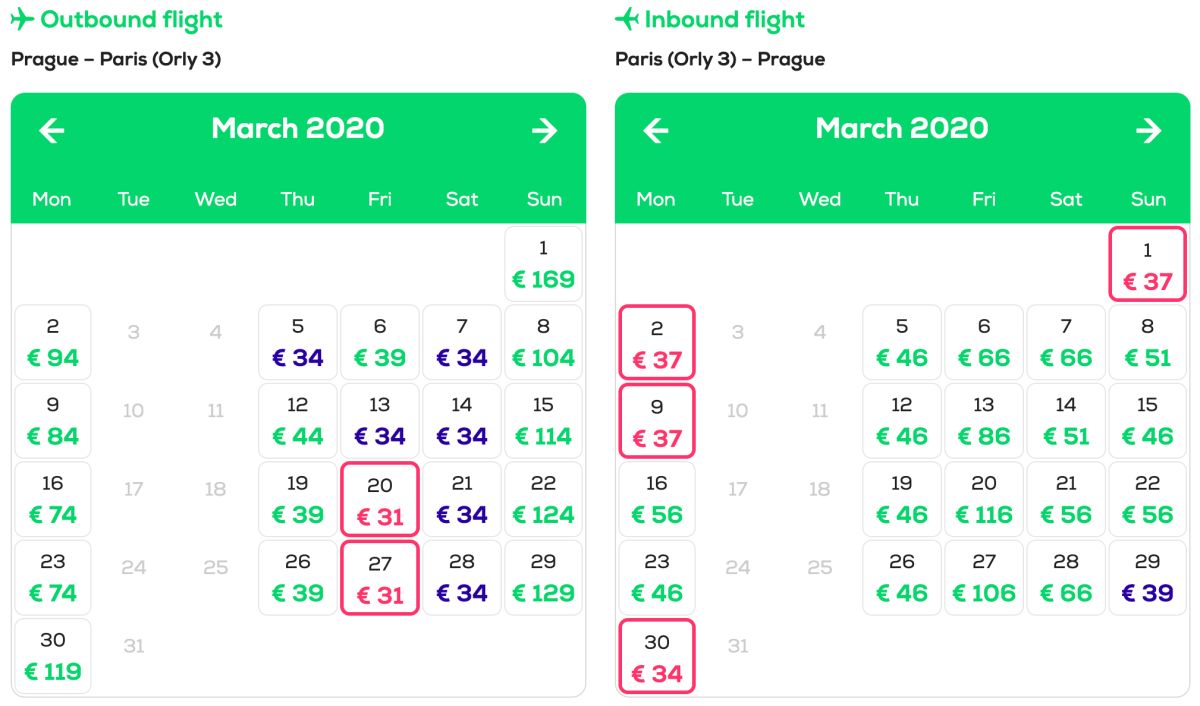Choose inbound March 13 for €86
Viewport: 1200px width, 706px height.
pyautogui.click(x=984, y=421)
